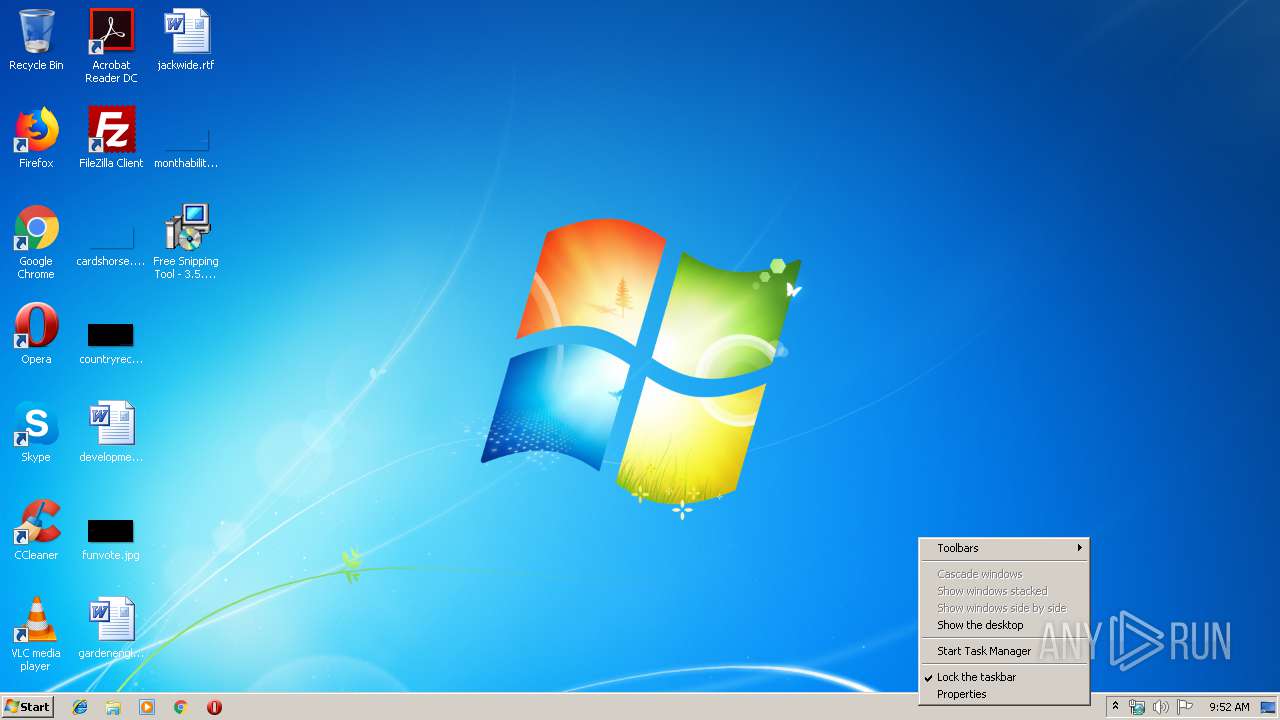Choose Show the desktop in context menu
The image size is (1280, 720).
tap(1004, 625)
